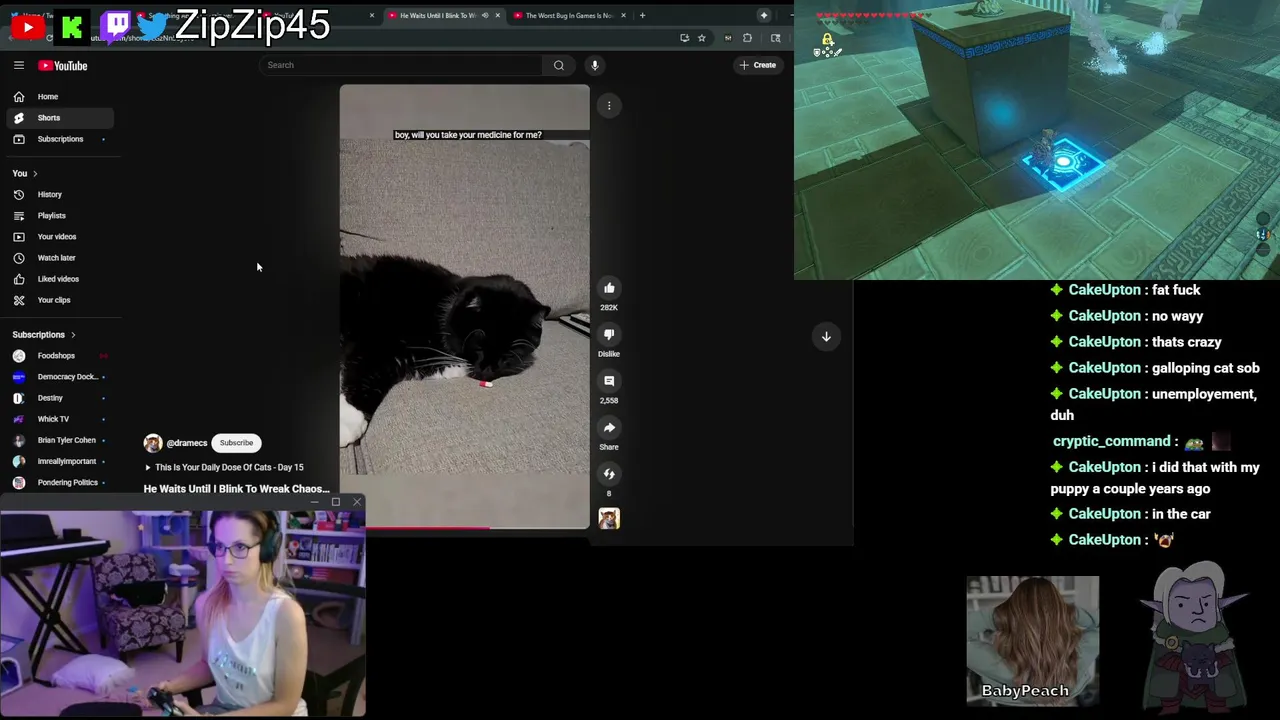Close 'The Worst Bug In Games' tab

coord(623,15)
